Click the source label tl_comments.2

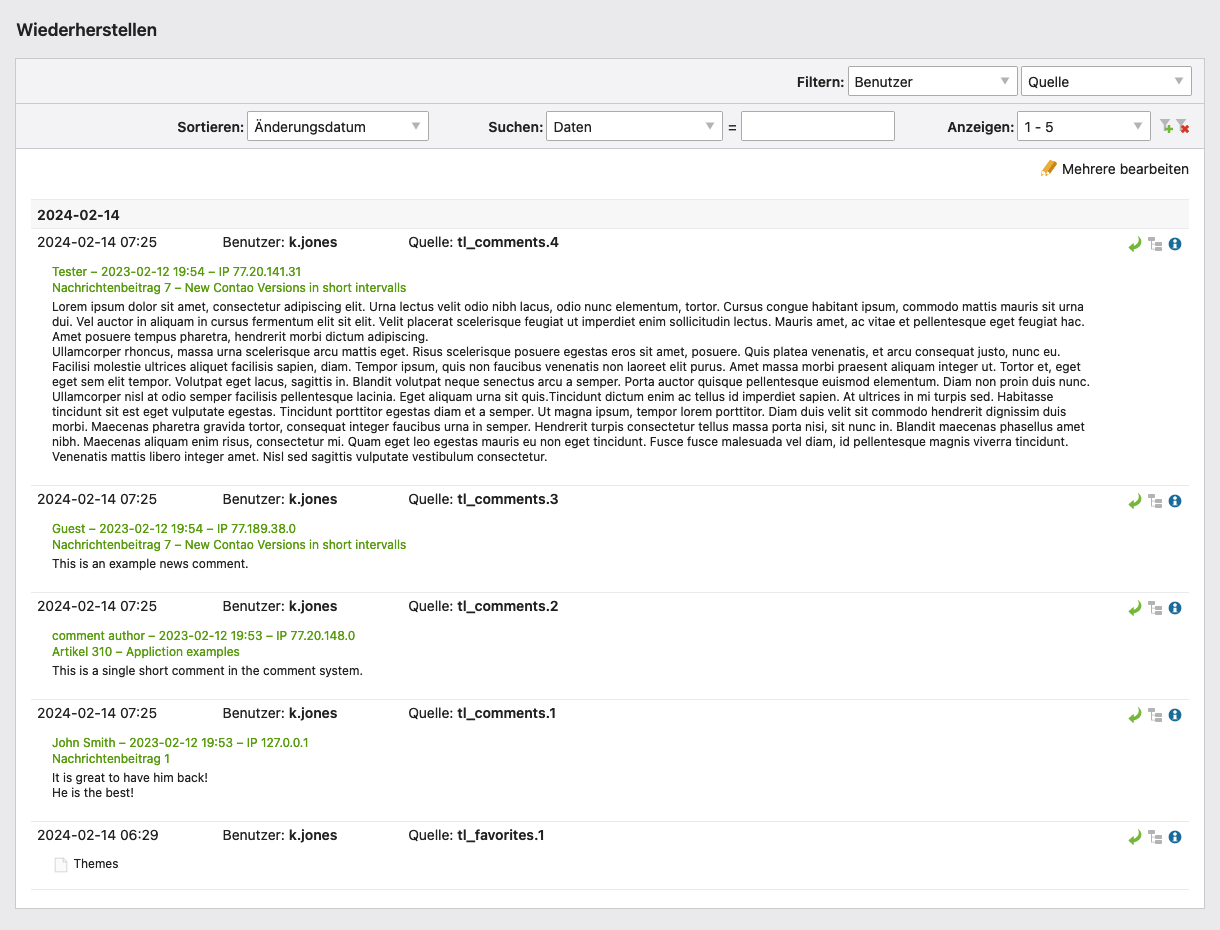coord(508,606)
